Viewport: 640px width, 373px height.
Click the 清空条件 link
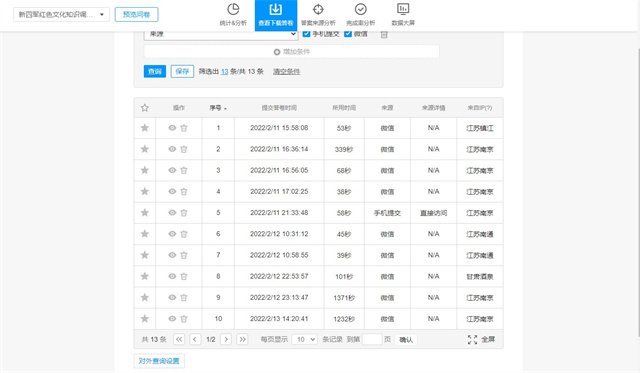coord(287,71)
